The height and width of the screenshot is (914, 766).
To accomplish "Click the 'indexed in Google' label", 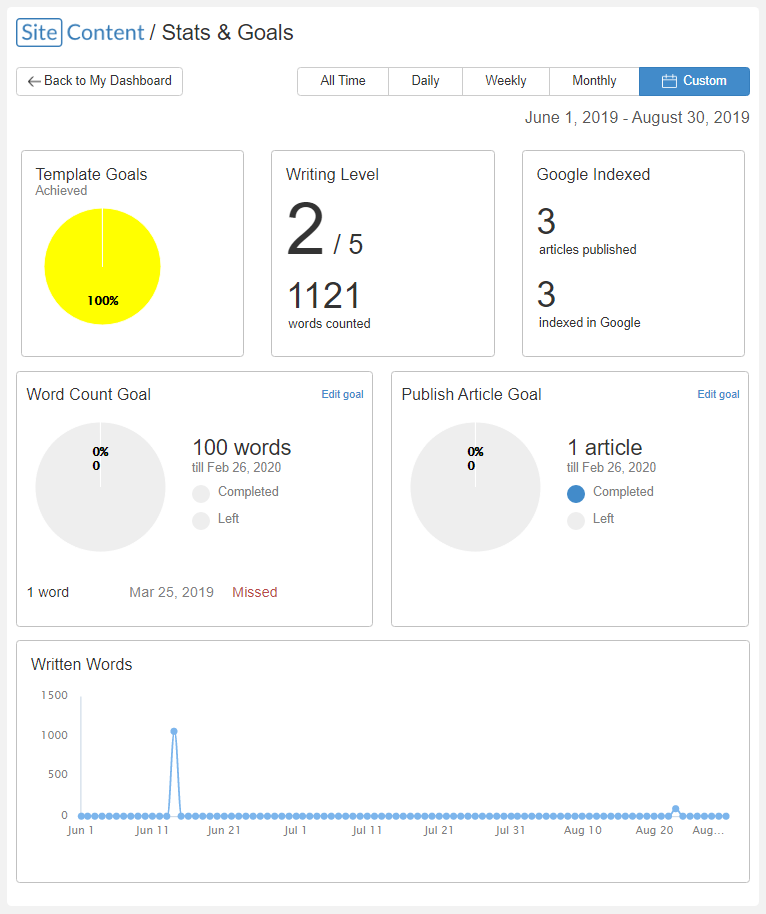I will [x=589, y=323].
